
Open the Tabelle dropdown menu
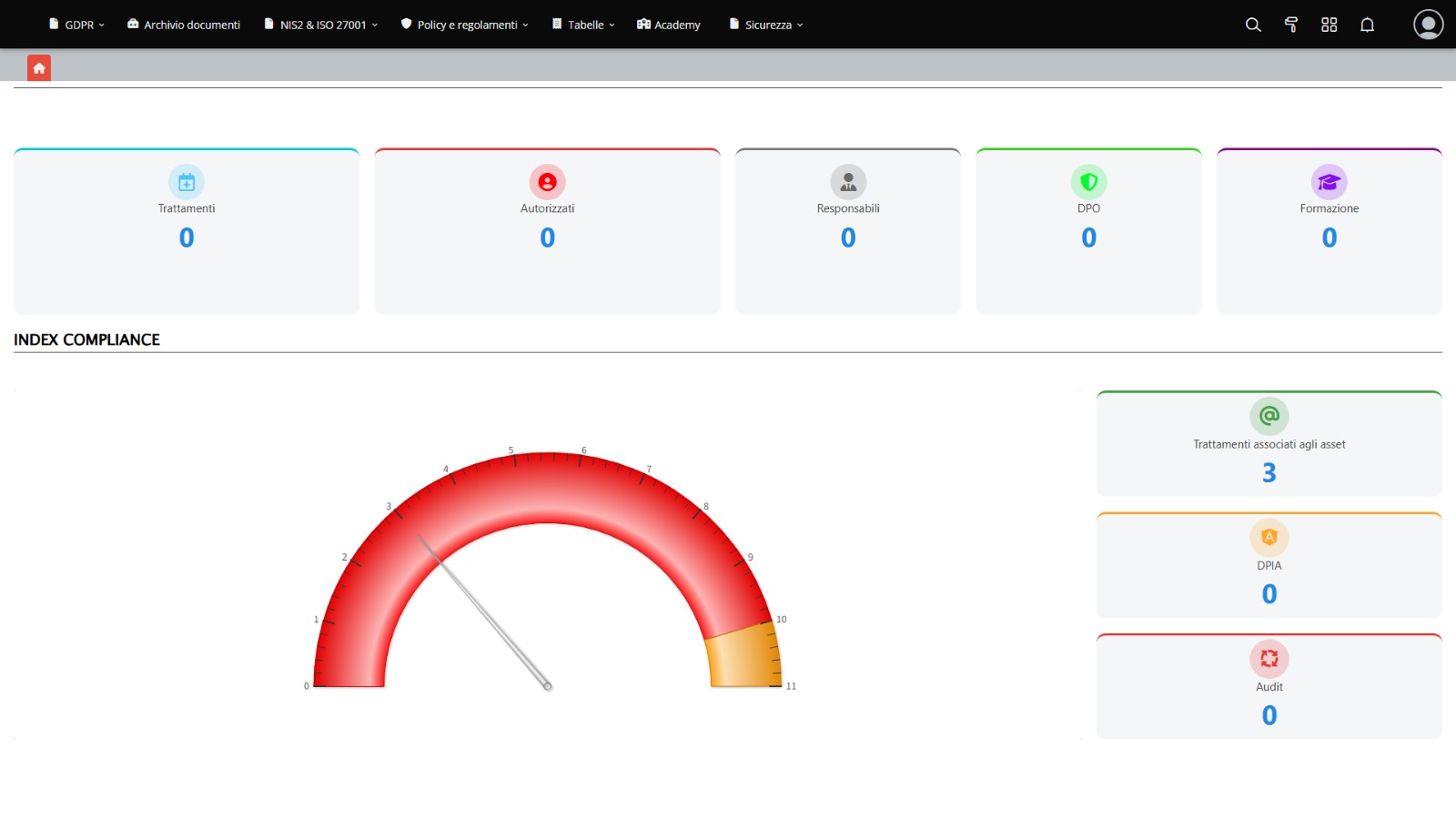click(x=584, y=25)
